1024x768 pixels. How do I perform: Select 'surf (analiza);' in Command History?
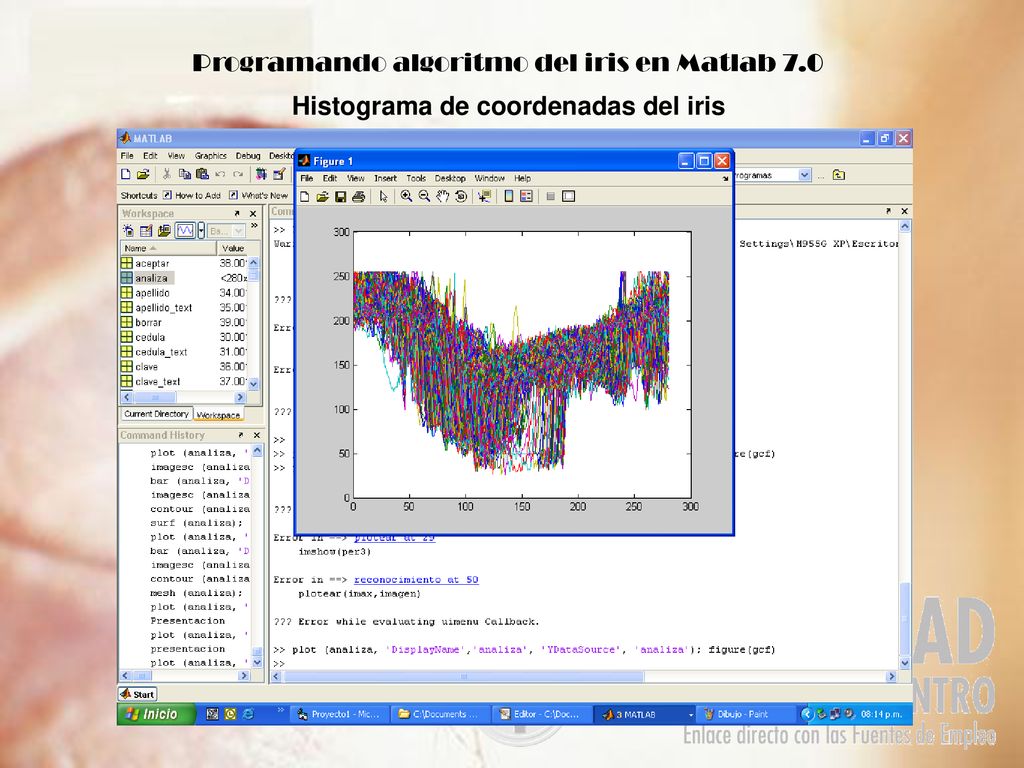[197, 523]
